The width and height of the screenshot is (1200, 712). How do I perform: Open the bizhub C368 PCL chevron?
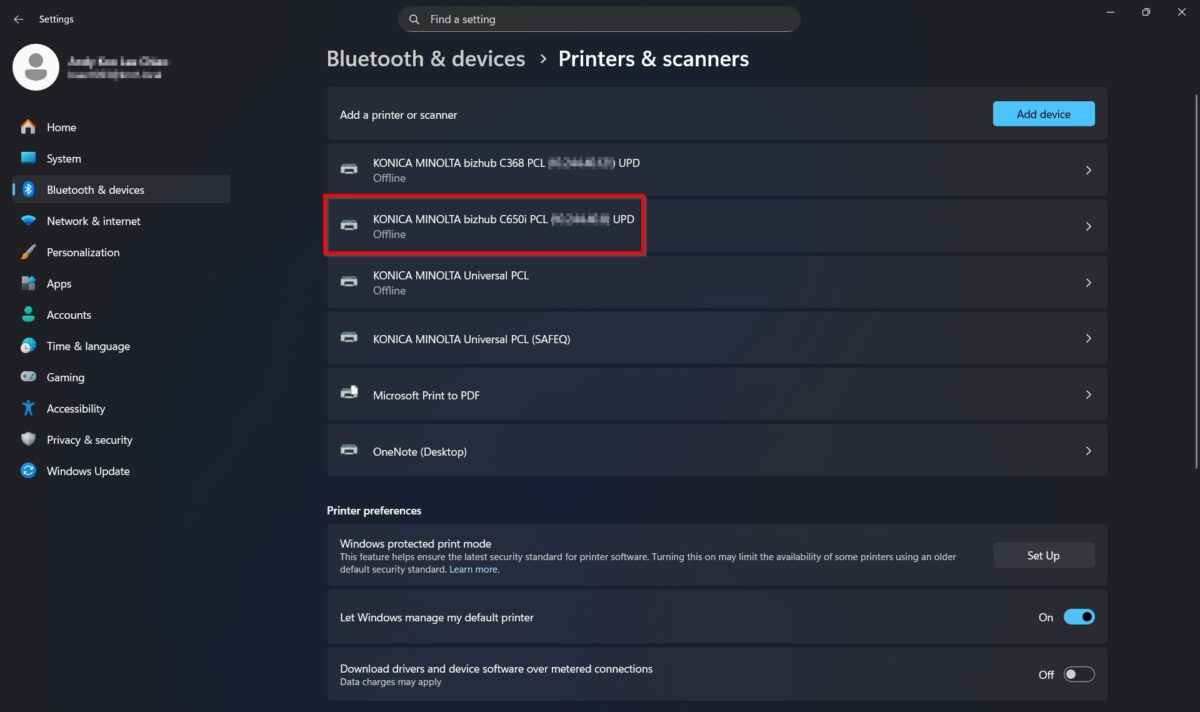(1088, 170)
